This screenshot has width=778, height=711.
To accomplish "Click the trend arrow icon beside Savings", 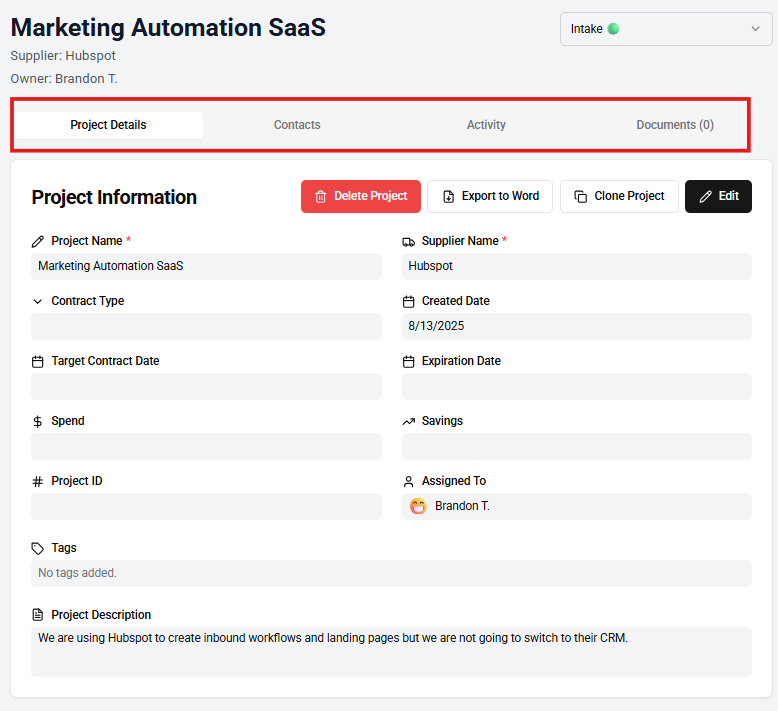I will [x=408, y=421].
